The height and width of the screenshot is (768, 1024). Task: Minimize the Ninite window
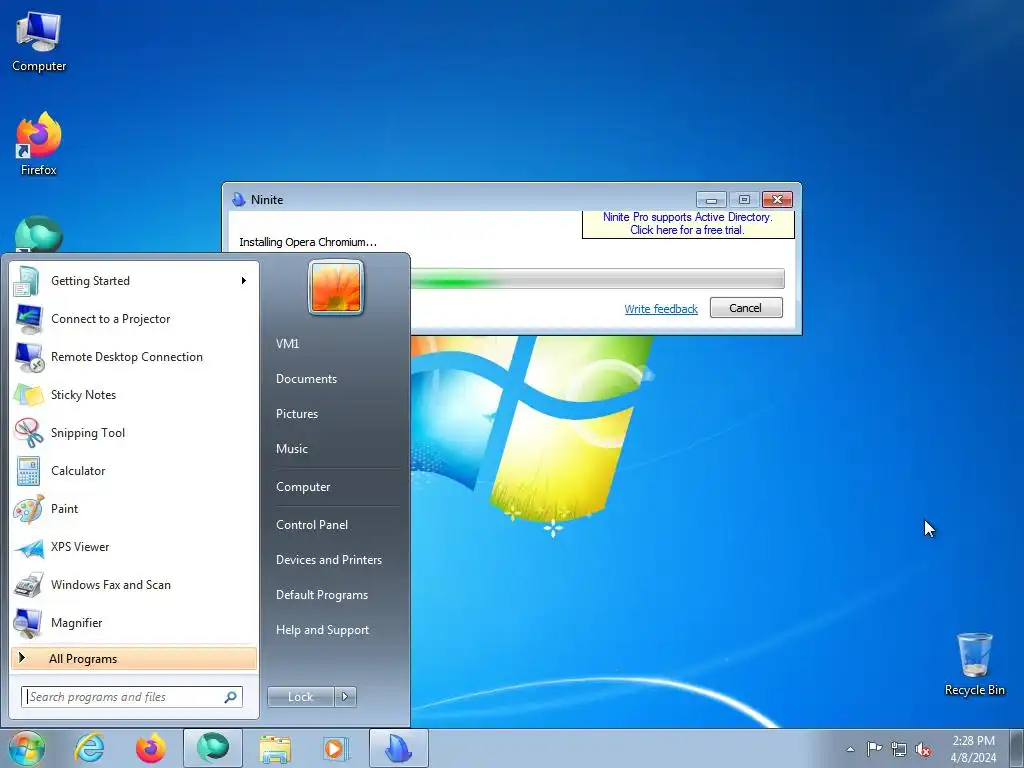coord(711,199)
